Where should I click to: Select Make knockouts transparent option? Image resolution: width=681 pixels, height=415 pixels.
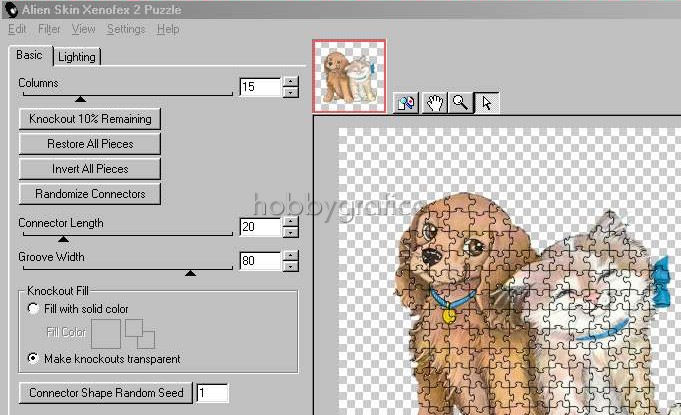click(35, 358)
